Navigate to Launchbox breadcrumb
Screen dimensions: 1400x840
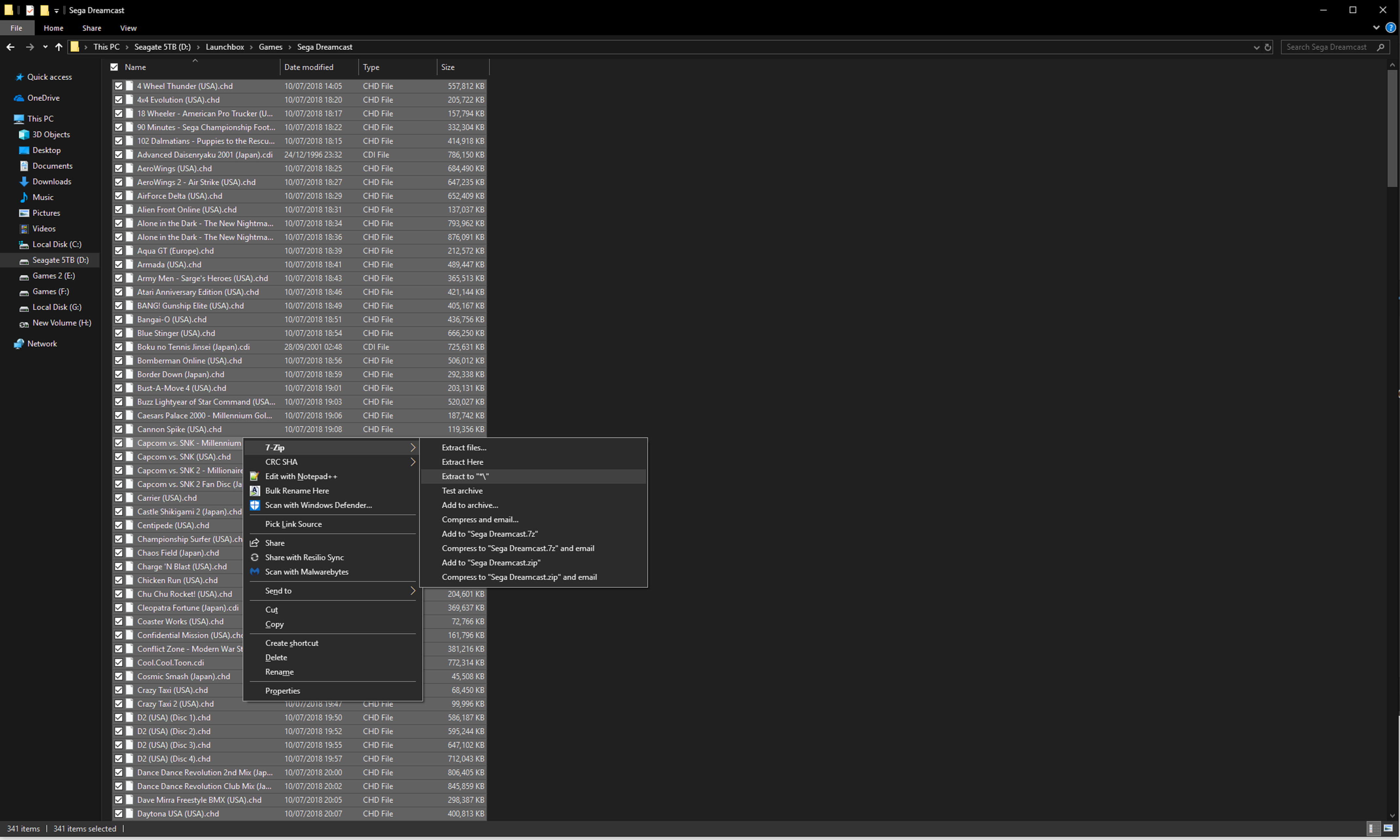(225, 47)
